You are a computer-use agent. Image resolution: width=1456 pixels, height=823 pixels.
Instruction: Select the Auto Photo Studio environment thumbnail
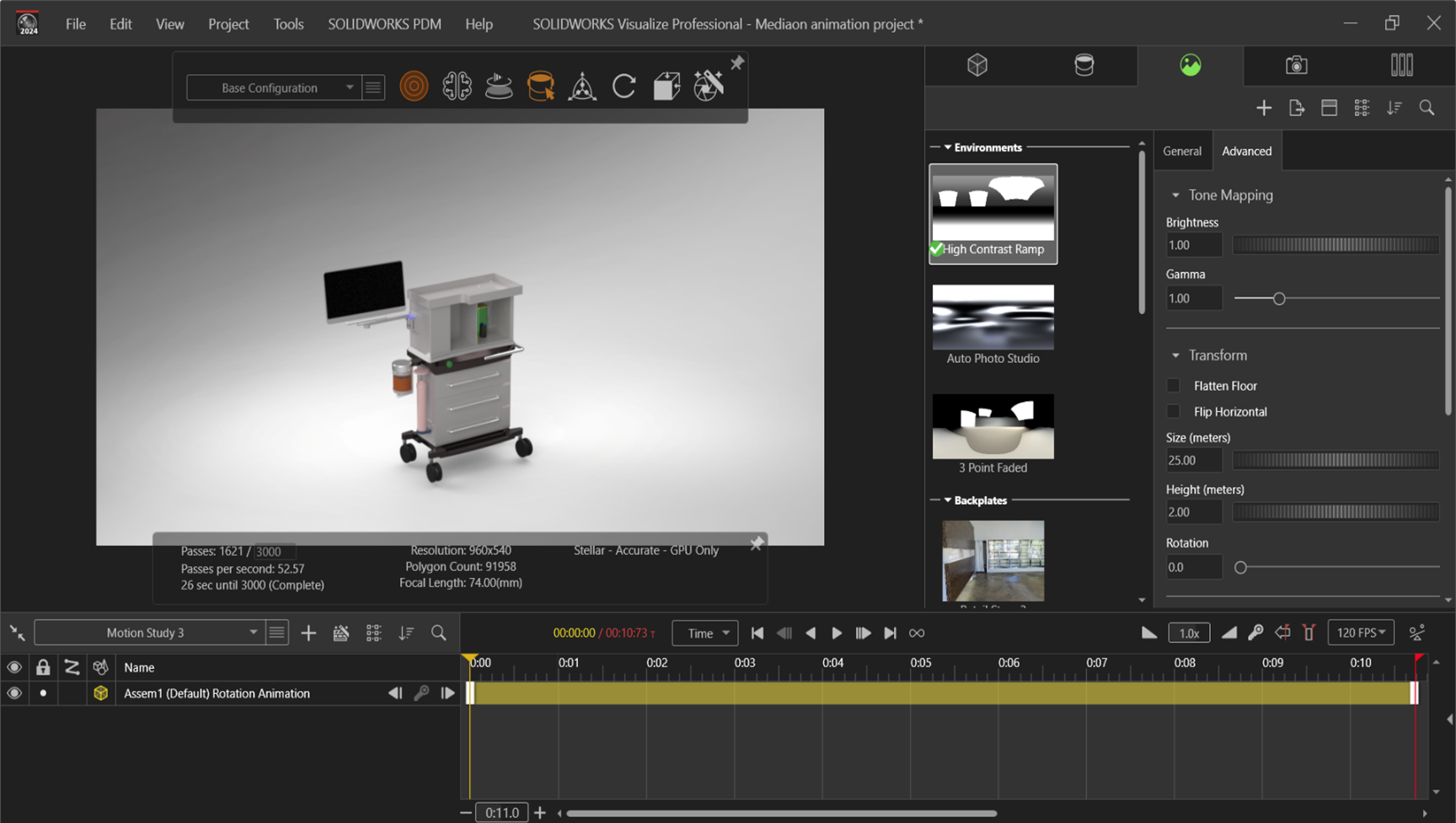(993, 318)
